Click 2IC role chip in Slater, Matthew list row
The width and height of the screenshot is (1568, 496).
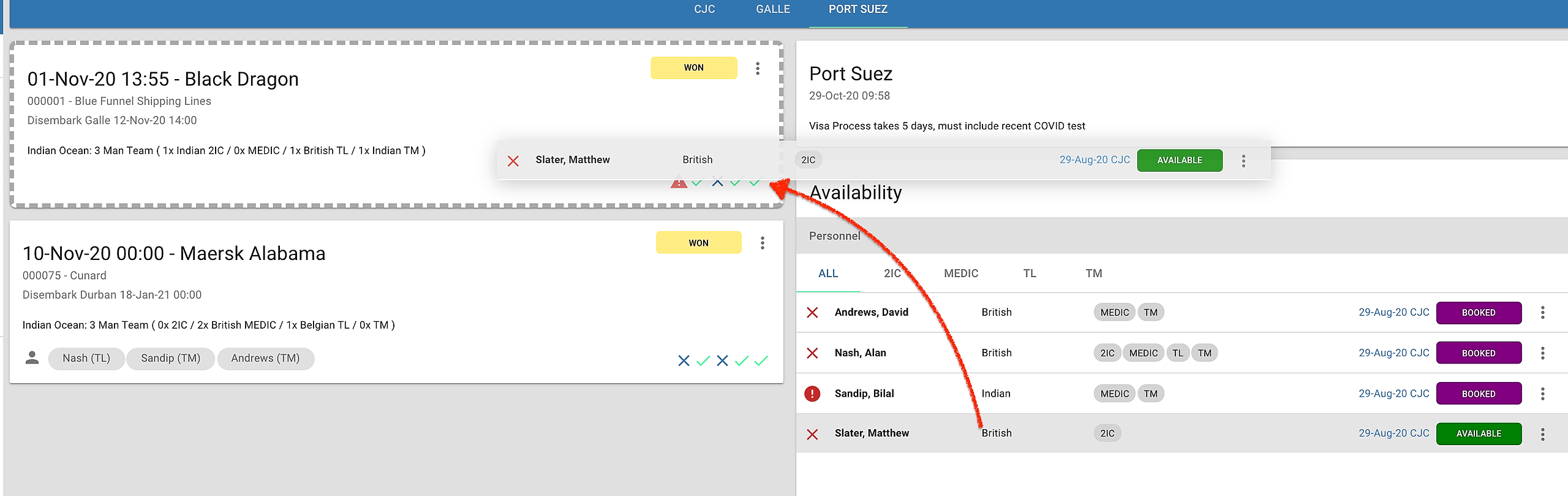click(x=1107, y=433)
